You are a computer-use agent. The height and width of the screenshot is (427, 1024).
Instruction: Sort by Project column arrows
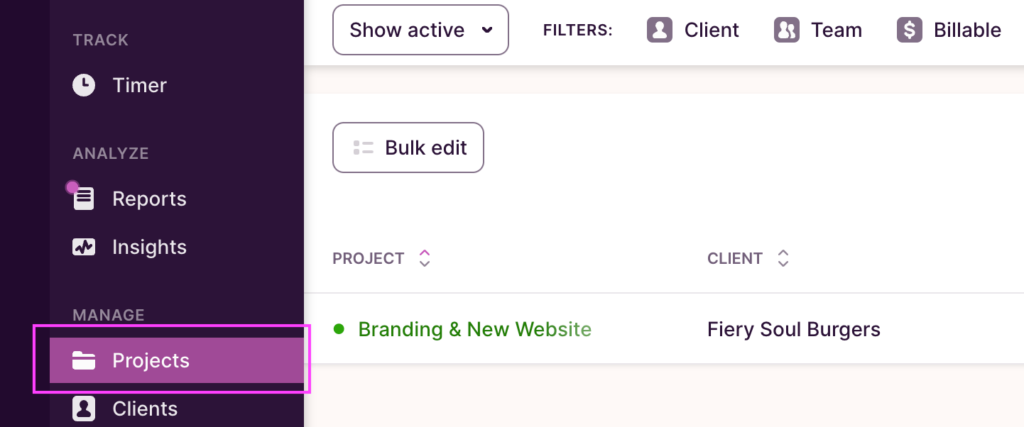point(425,259)
